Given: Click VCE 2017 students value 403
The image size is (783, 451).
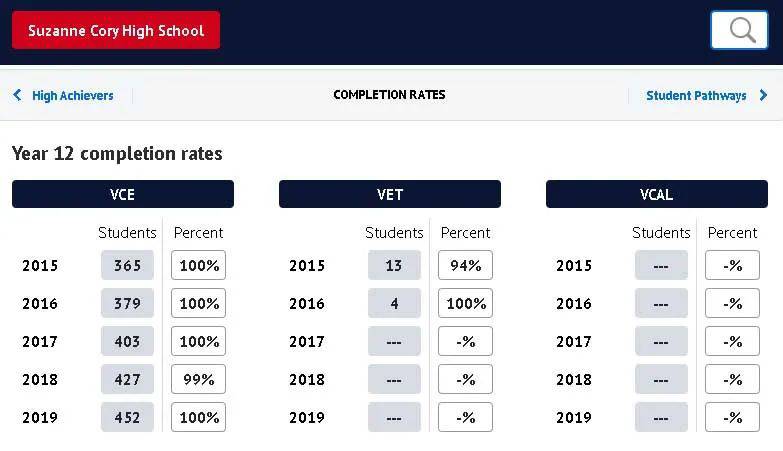Looking at the screenshot, I should click(x=127, y=341).
